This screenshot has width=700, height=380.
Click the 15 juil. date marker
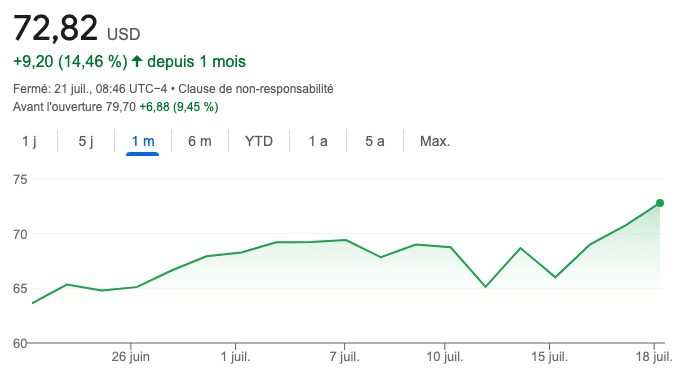[550, 357]
